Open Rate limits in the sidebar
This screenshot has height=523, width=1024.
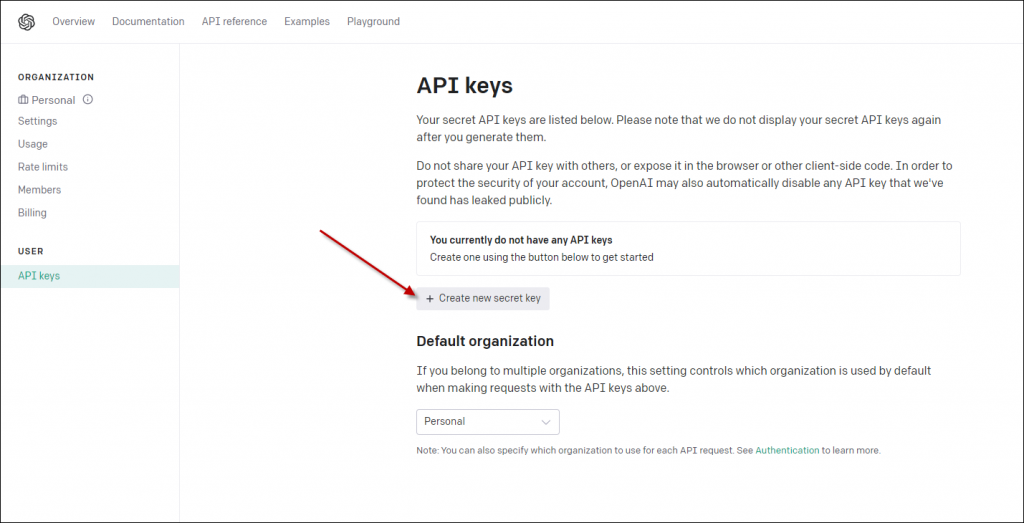43,167
